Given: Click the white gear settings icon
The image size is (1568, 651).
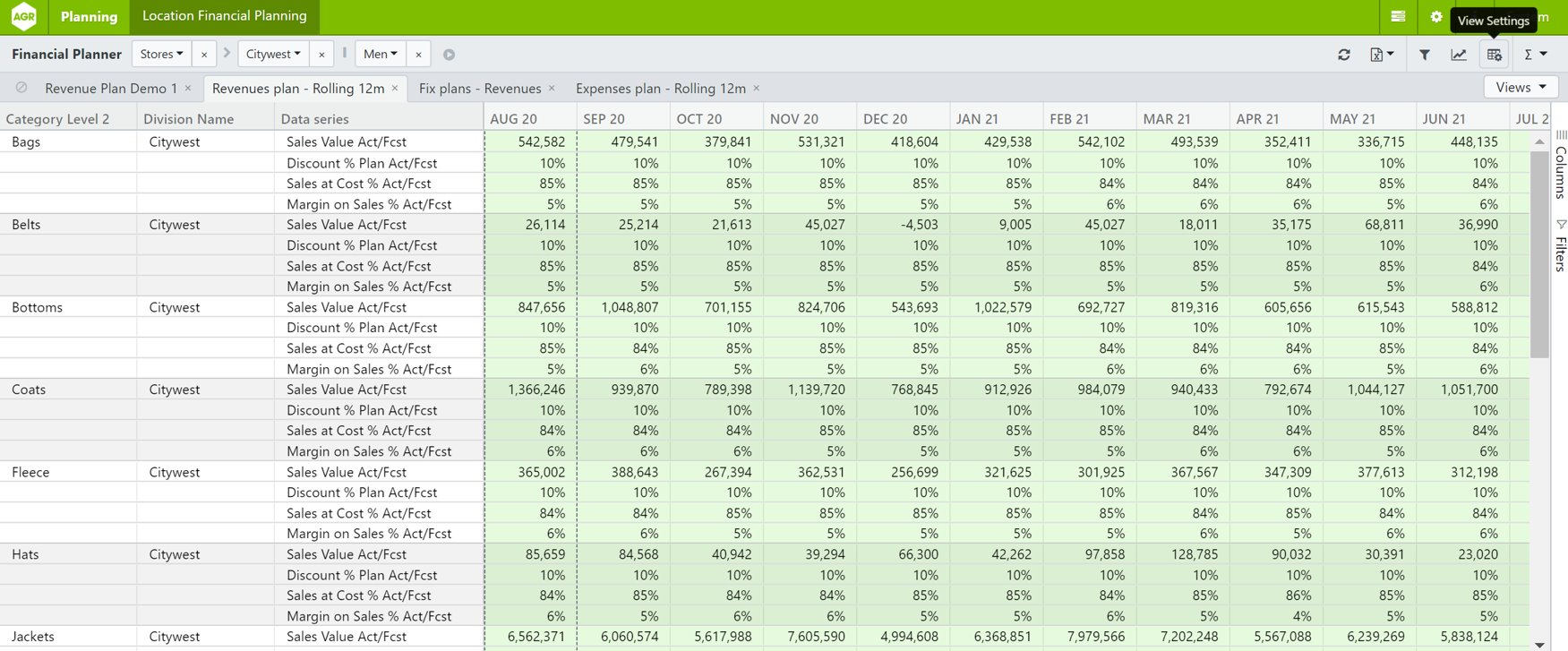Looking at the screenshot, I should coord(1436,17).
